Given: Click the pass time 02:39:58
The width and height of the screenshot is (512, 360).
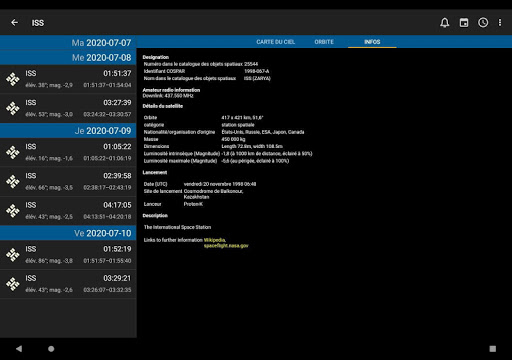Looking at the screenshot, I should [117, 176].
